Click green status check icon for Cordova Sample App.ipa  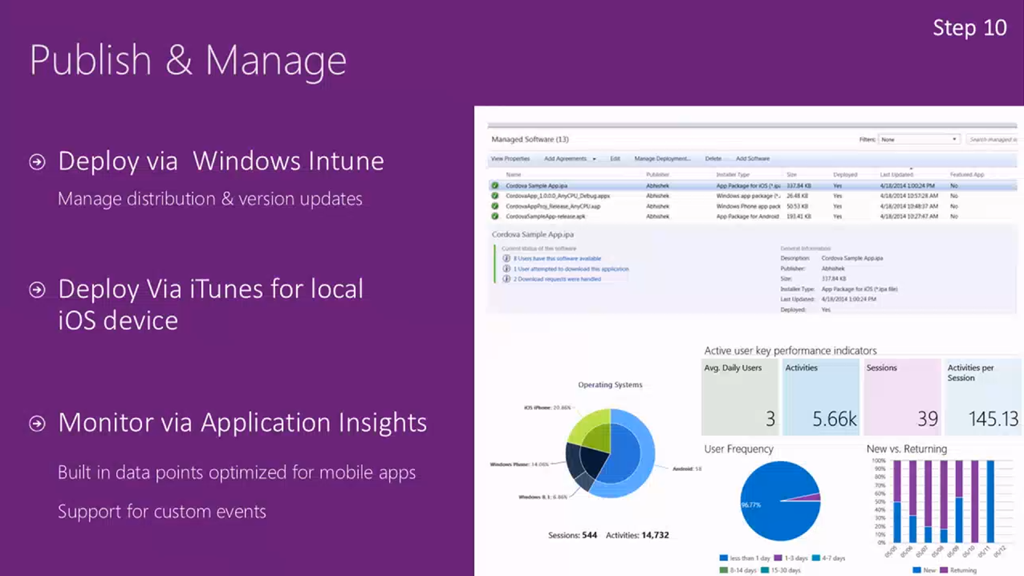coord(495,185)
